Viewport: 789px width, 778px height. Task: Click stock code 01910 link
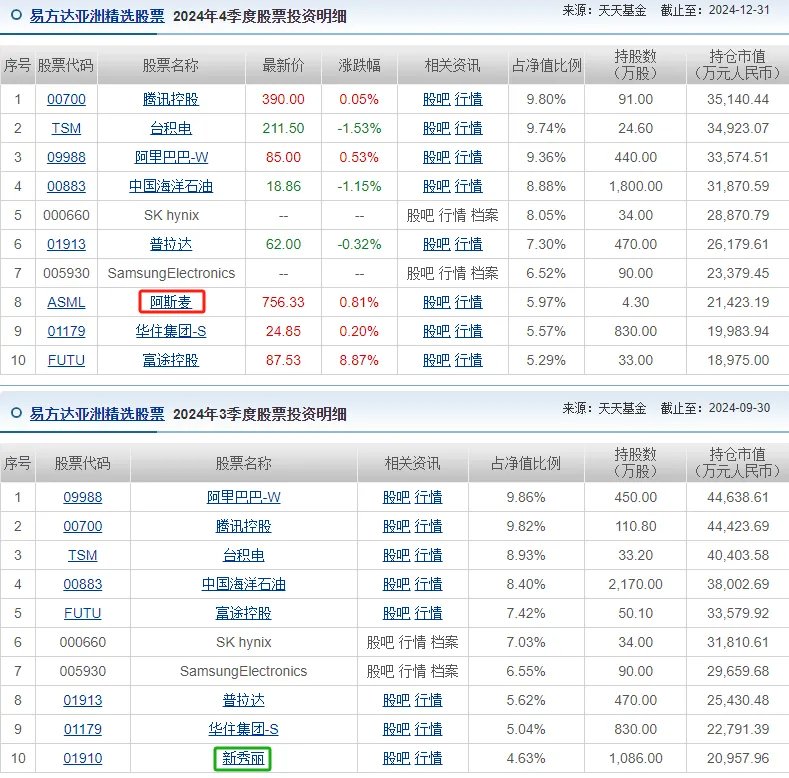click(x=83, y=758)
